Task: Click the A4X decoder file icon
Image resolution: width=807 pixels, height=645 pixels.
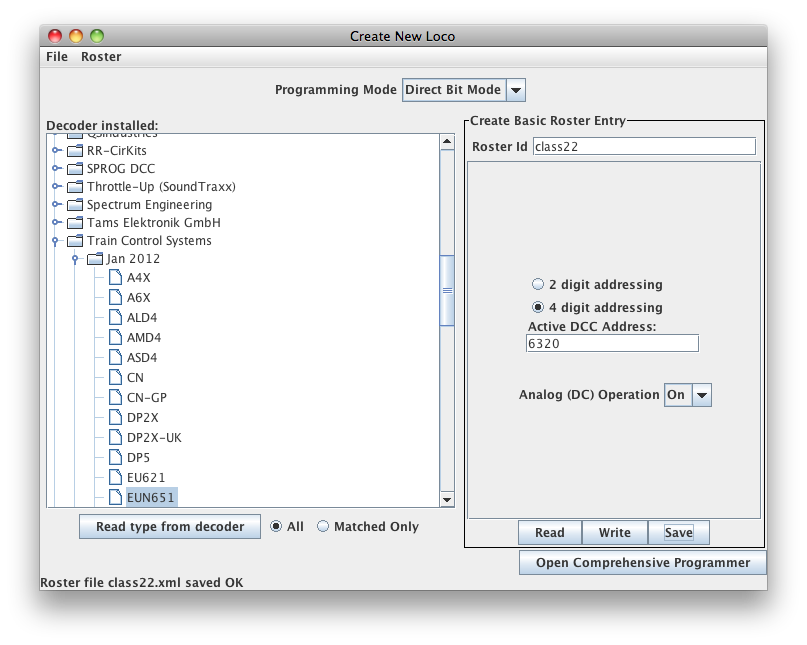Action: point(116,277)
